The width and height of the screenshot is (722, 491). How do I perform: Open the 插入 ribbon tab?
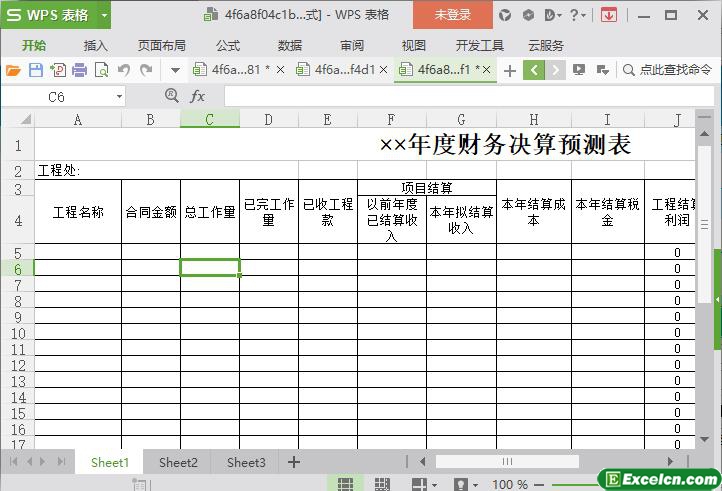95,46
